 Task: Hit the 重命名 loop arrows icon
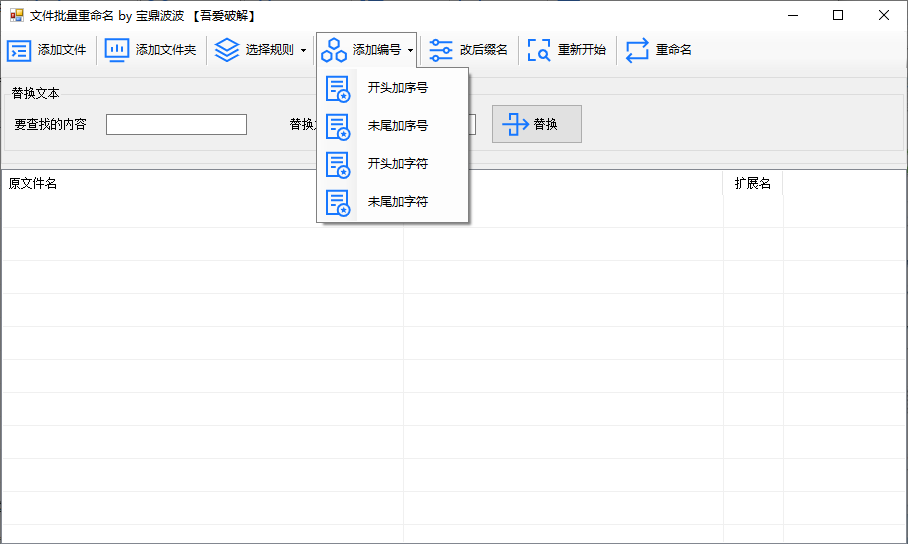(x=638, y=50)
